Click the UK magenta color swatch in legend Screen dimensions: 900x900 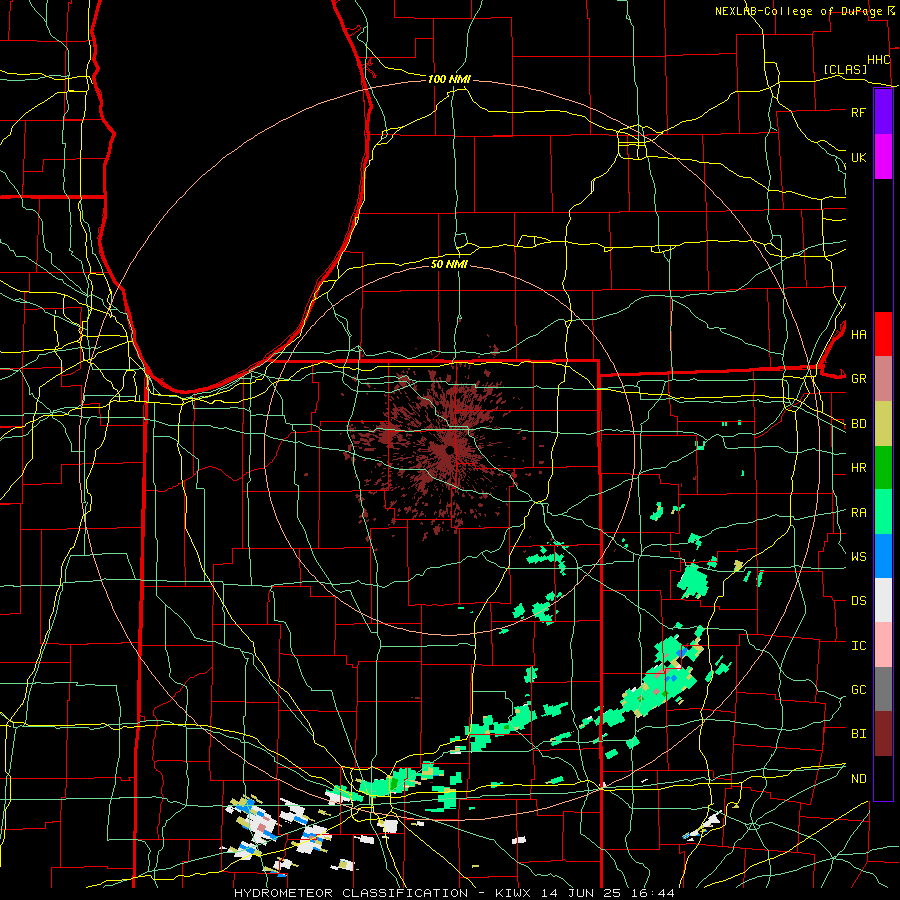(x=883, y=157)
